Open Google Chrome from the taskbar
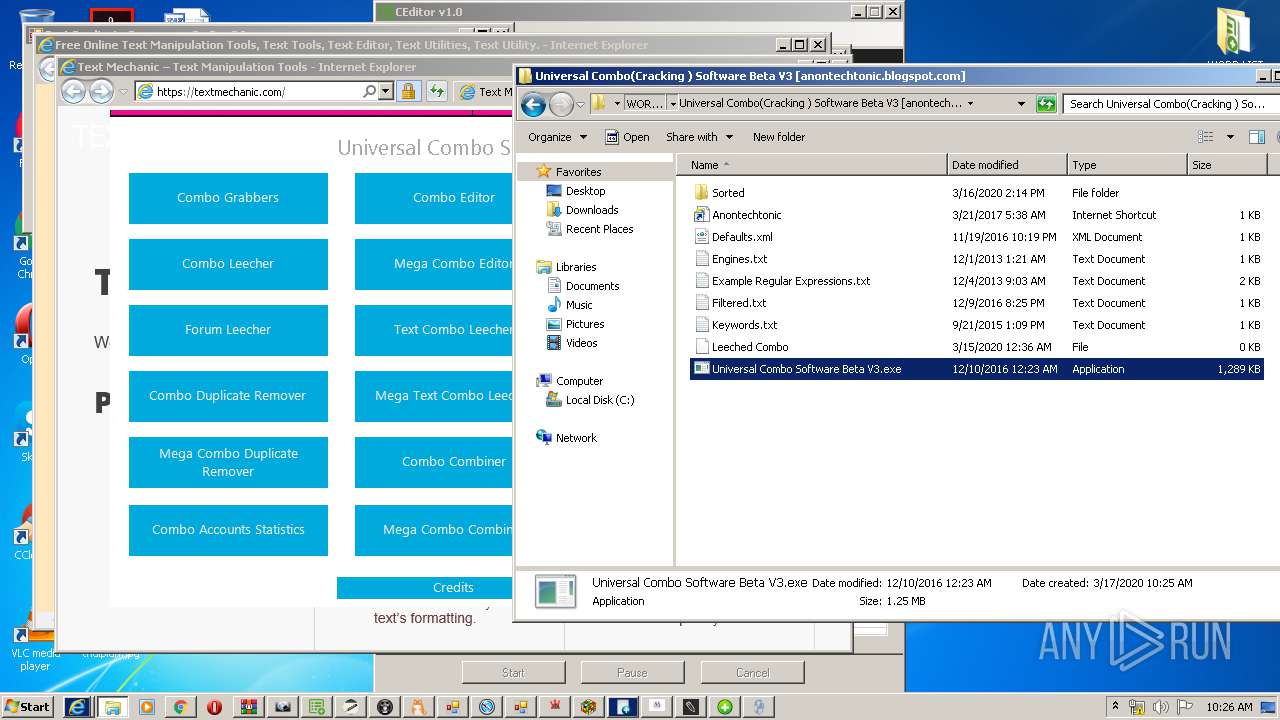This screenshot has height=720, width=1280. (x=180, y=707)
